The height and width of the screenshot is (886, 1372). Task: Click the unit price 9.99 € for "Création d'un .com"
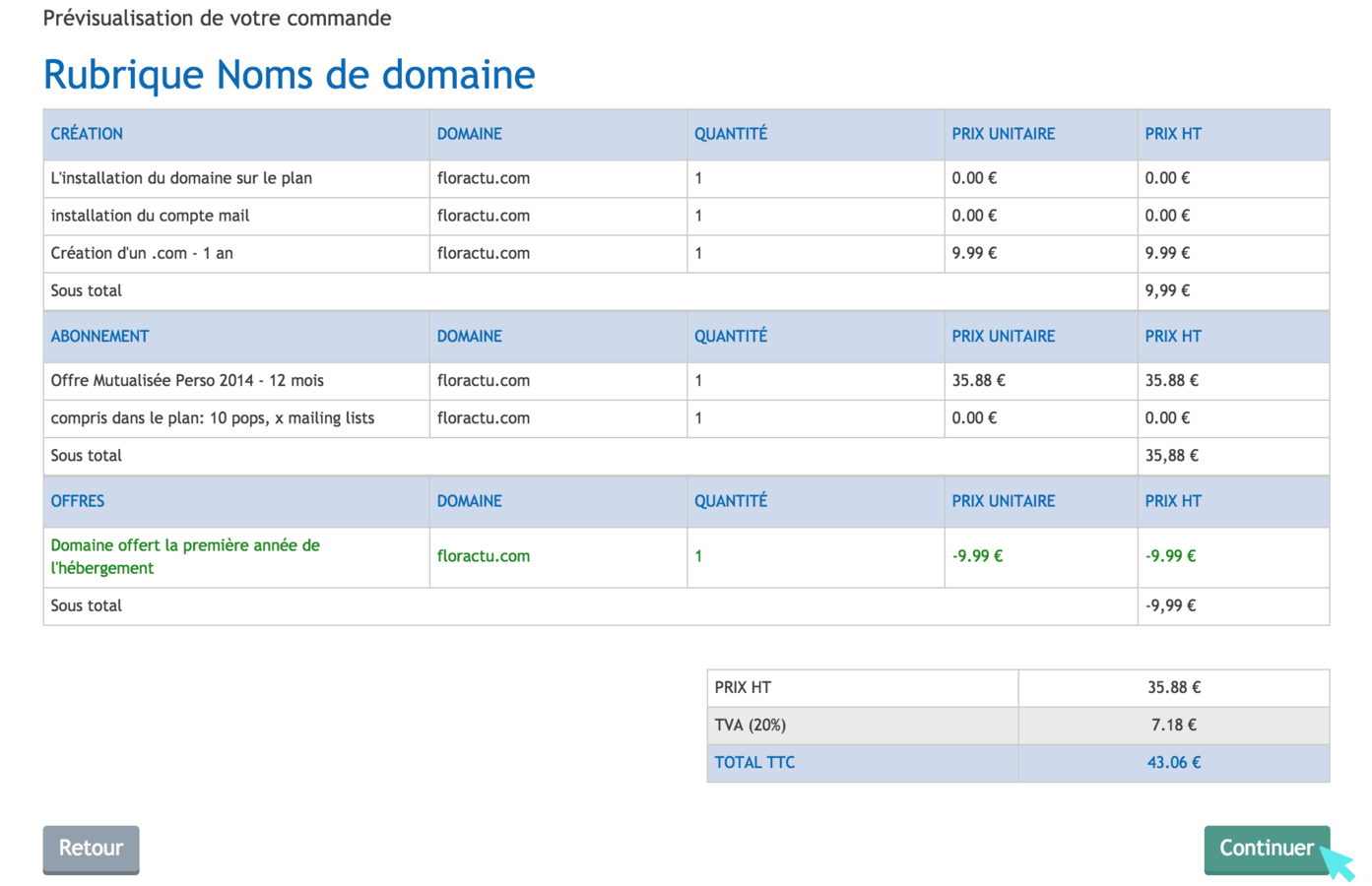(x=974, y=253)
